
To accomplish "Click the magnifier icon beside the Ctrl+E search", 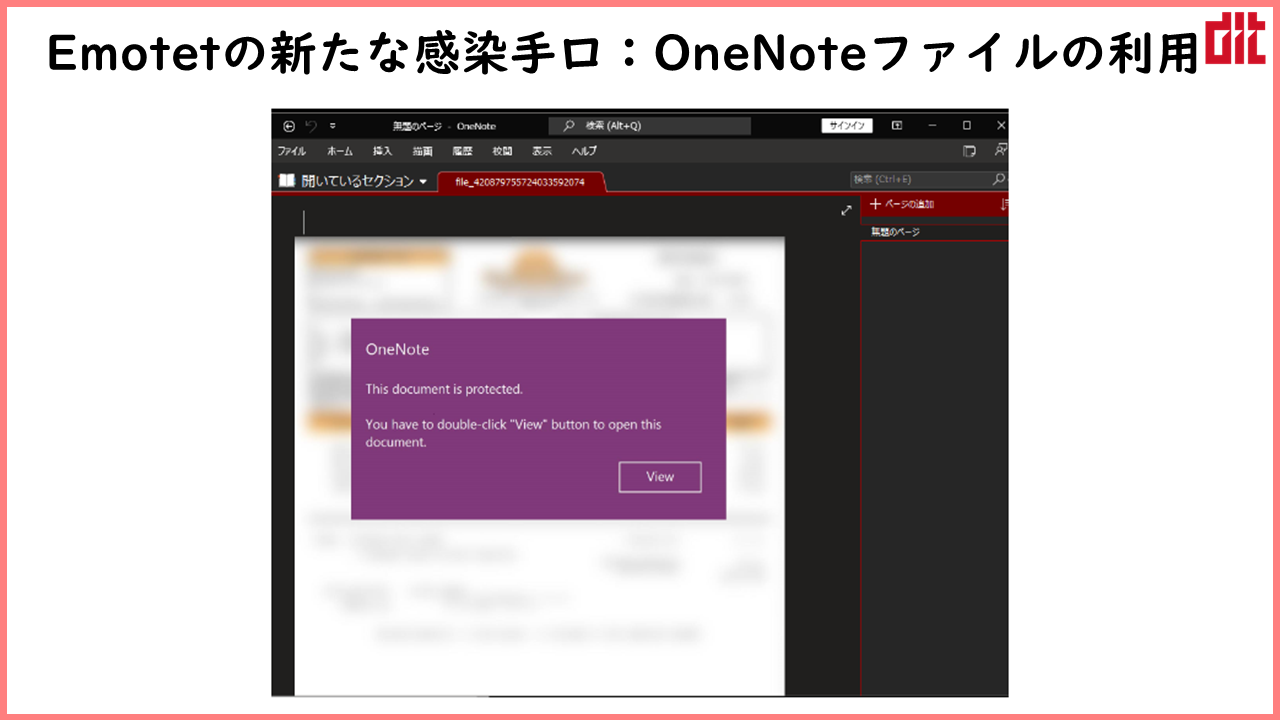I will coord(998,180).
